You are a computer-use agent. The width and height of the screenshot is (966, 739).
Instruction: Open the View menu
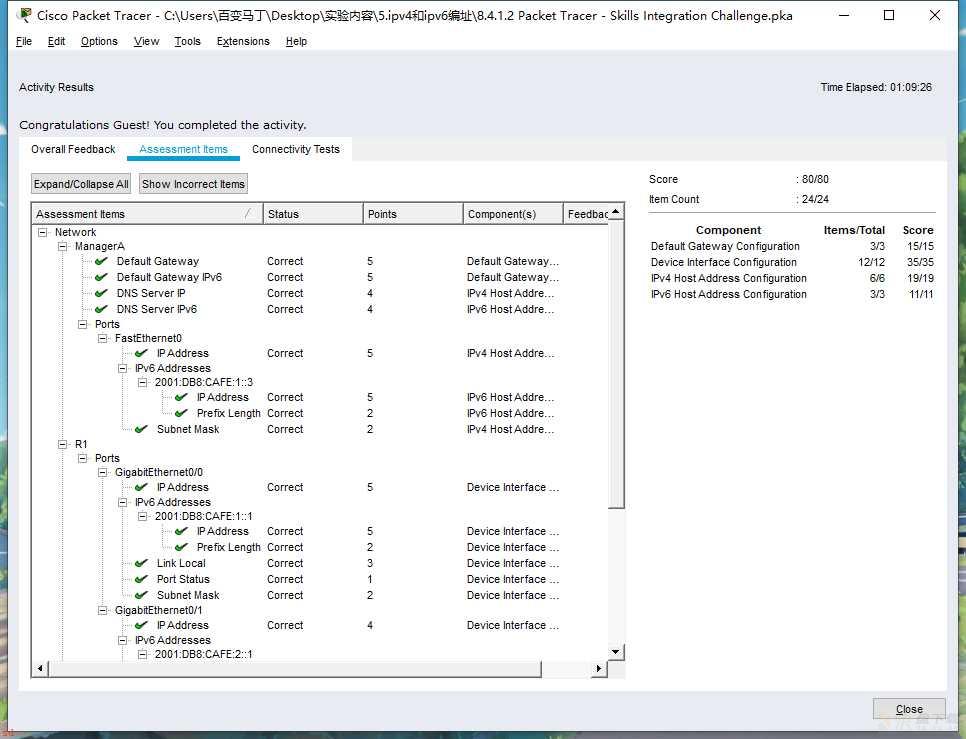[x=147, y=41]
